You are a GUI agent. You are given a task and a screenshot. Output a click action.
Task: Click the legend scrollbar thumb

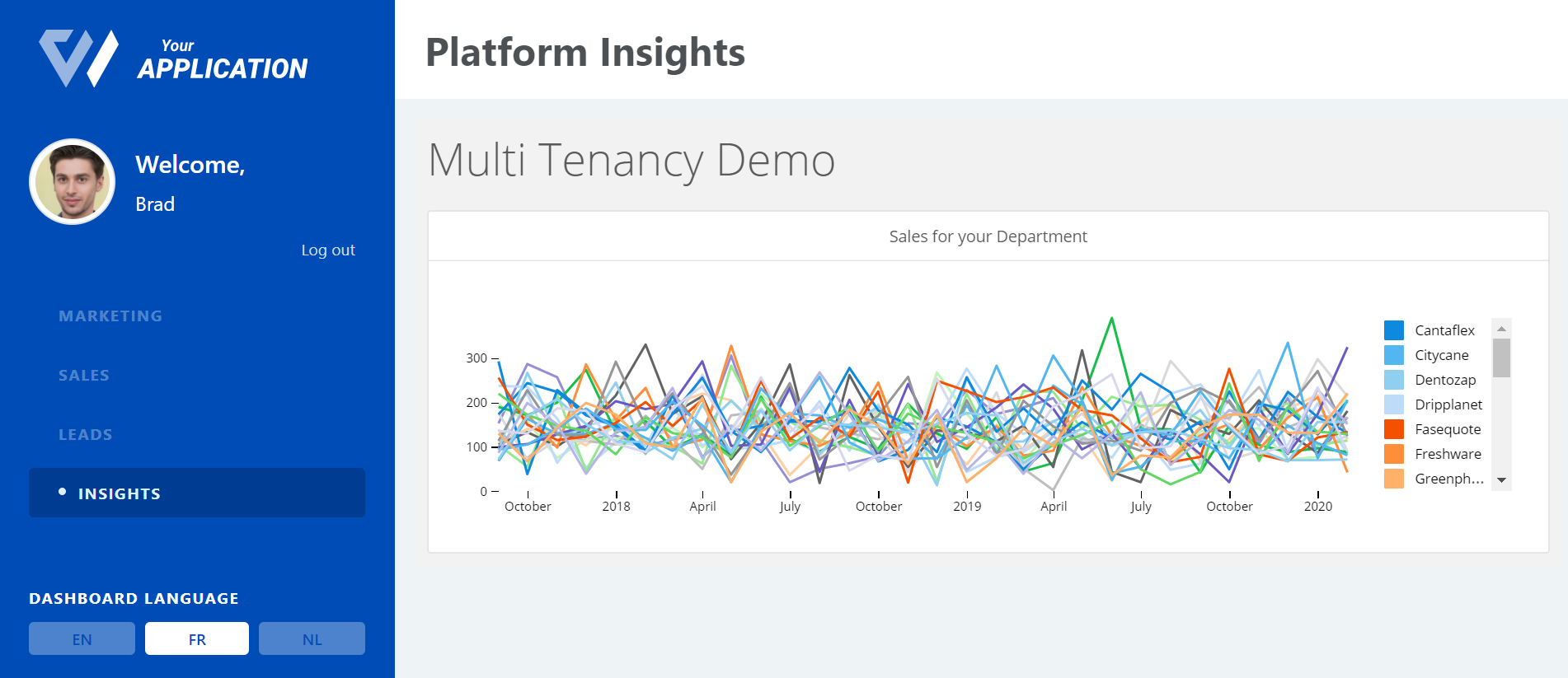pyautogui.click(x=1501, y=358)
